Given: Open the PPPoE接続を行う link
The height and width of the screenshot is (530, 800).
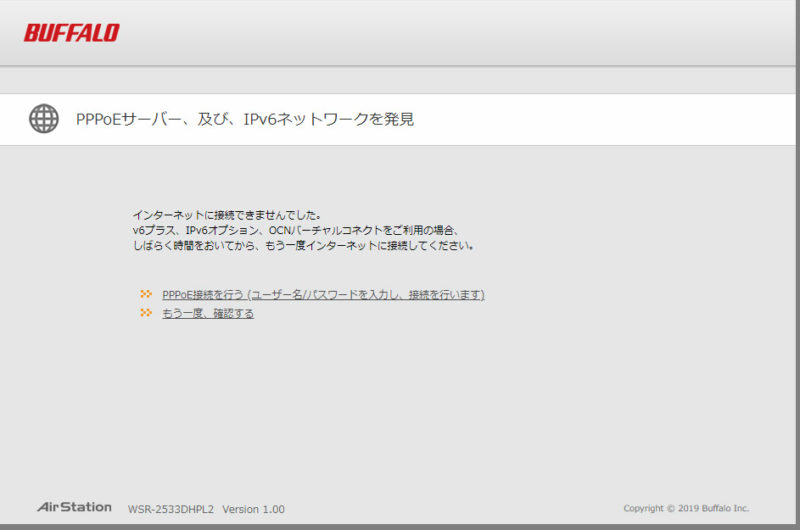Looking at the screenshot, I should (x=323, y=295).
